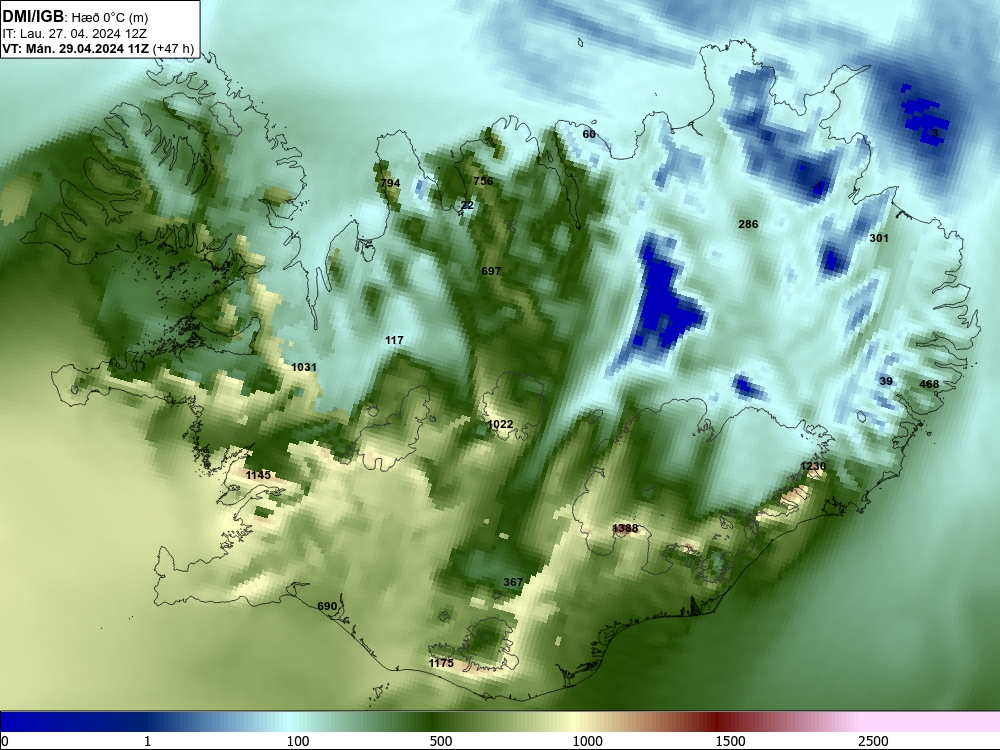Click the 500 tick label on color scale
Viewport: 1000px width, 750px height.
[x=441, y=741]
